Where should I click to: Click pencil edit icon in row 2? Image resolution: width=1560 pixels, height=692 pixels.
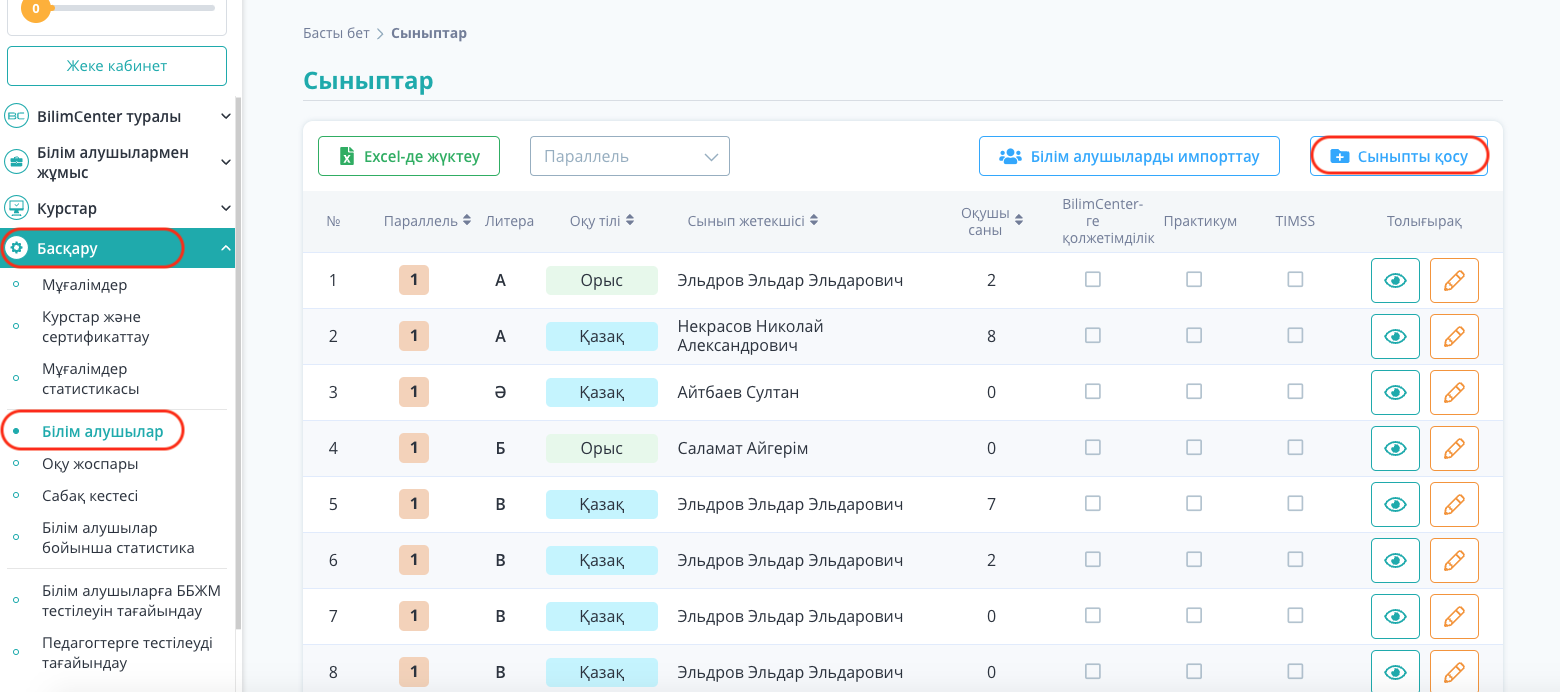1454,336
